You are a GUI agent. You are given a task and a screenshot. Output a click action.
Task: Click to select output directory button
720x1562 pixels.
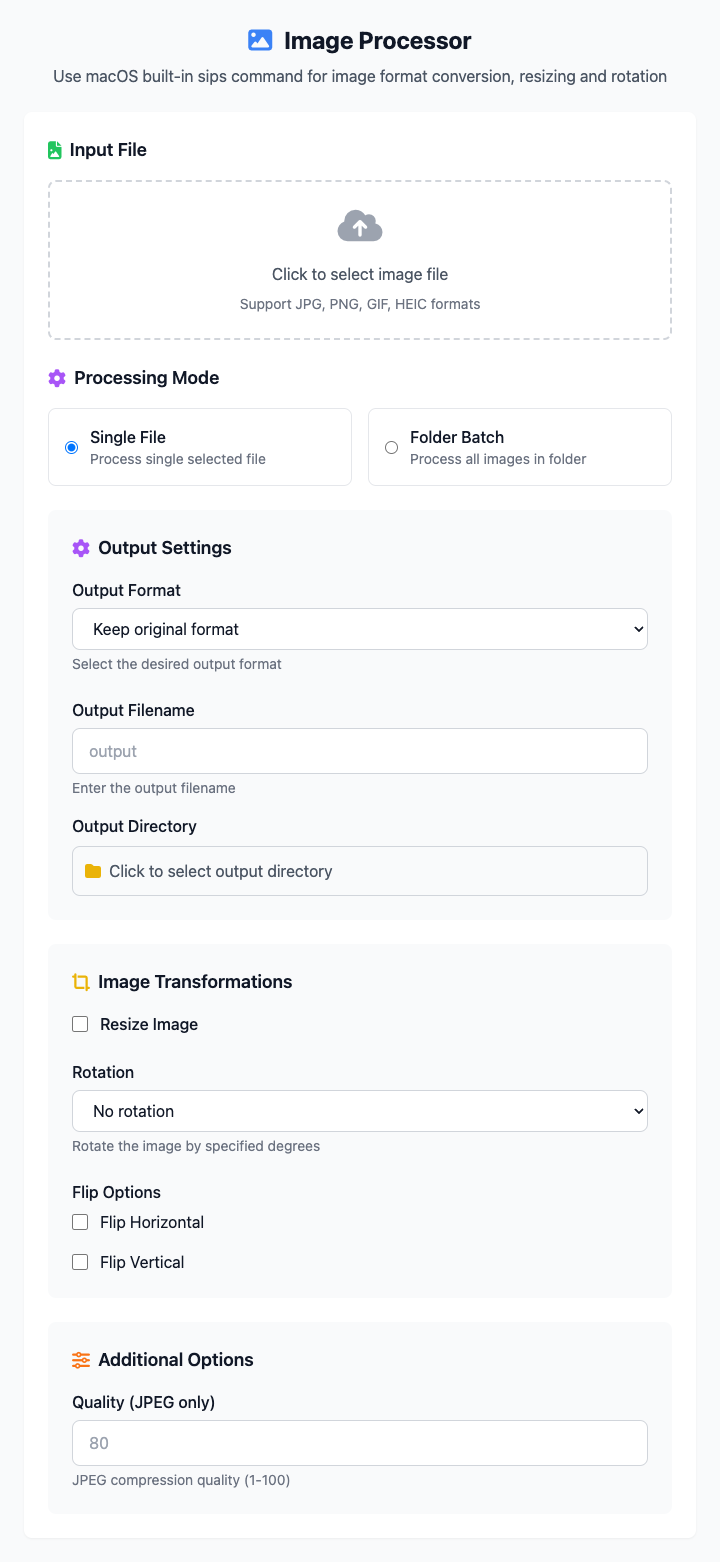click(360, 871)
